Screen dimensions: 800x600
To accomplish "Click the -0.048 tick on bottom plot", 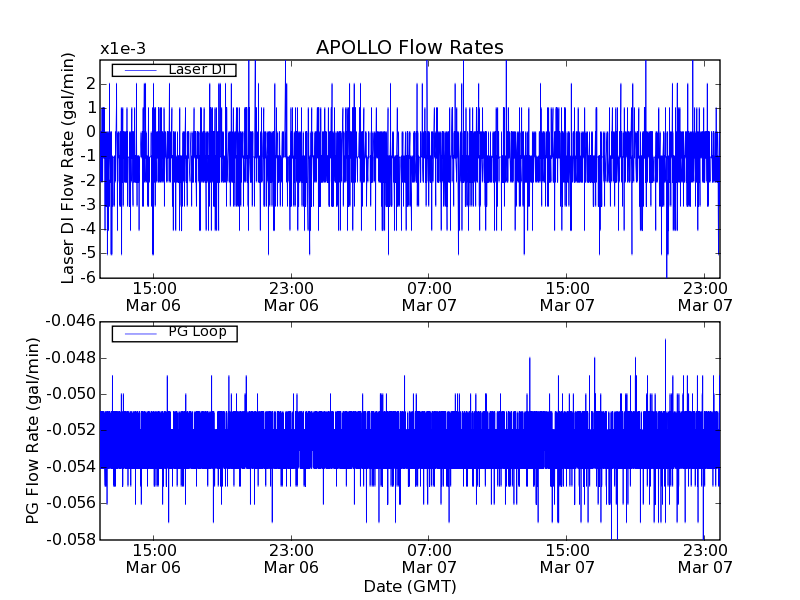I will [71, 358].
